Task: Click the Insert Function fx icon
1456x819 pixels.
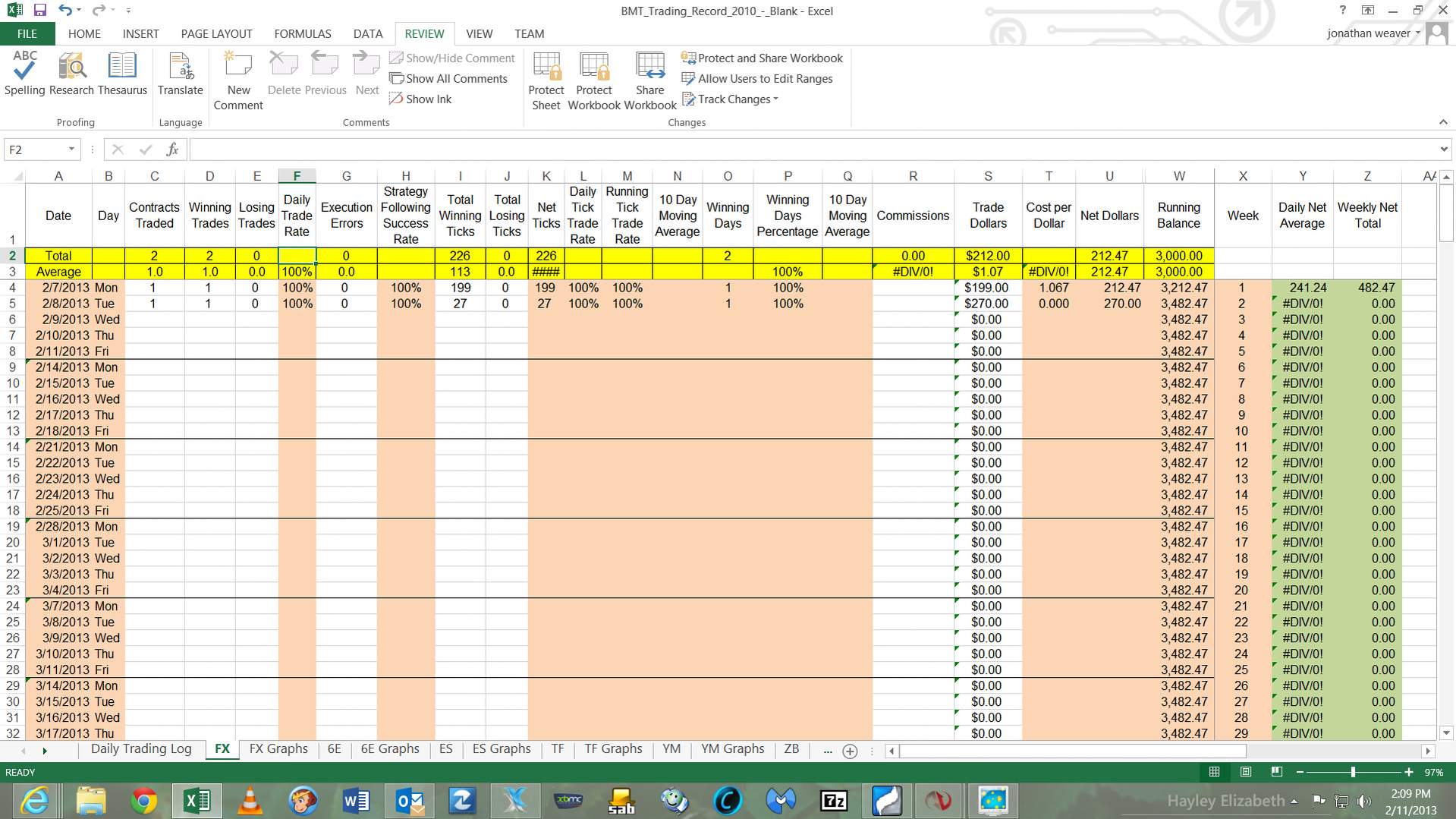Action: 172,150
